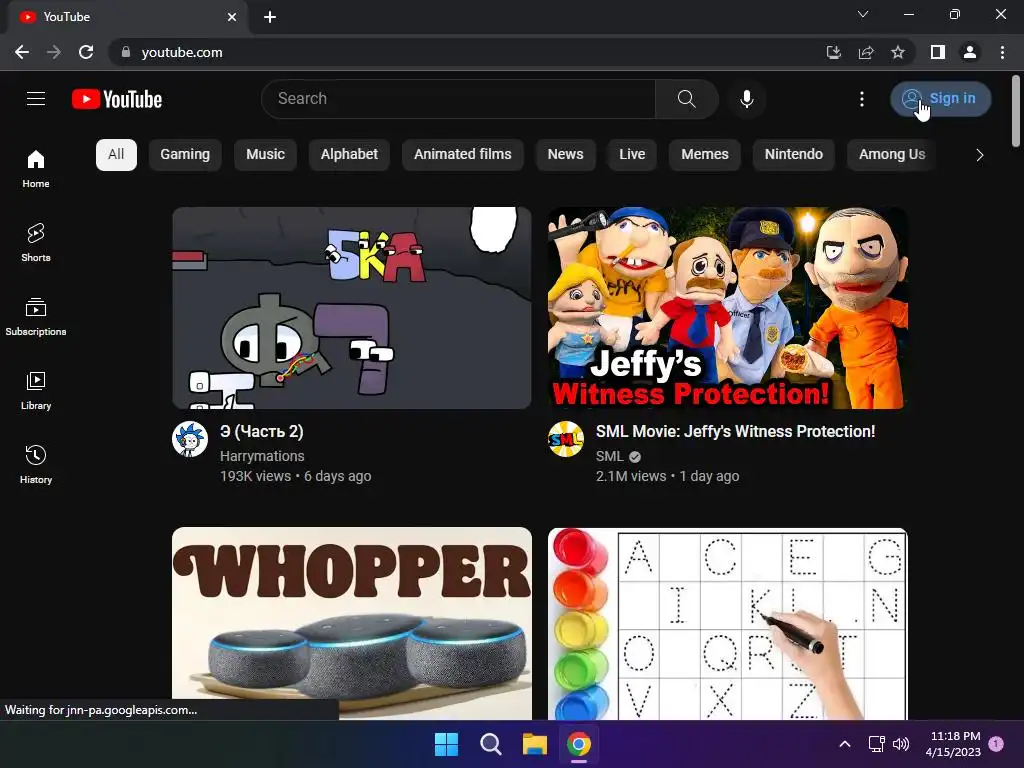The height and width of the screenshot is (768, 1024).
Task: Share this page icon
Action: tap(866, 52)
